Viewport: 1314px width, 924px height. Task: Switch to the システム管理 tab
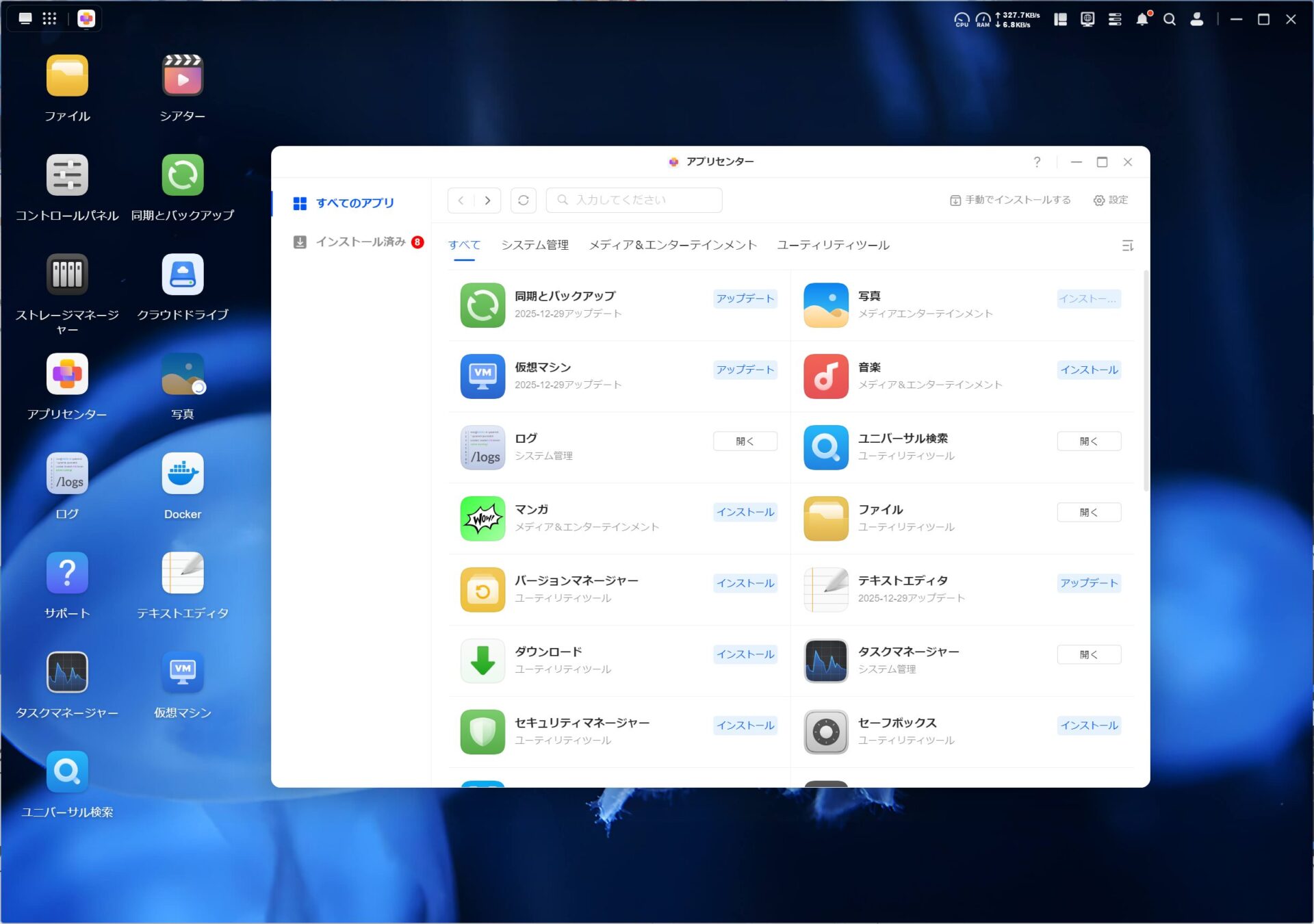click(534, 245)
